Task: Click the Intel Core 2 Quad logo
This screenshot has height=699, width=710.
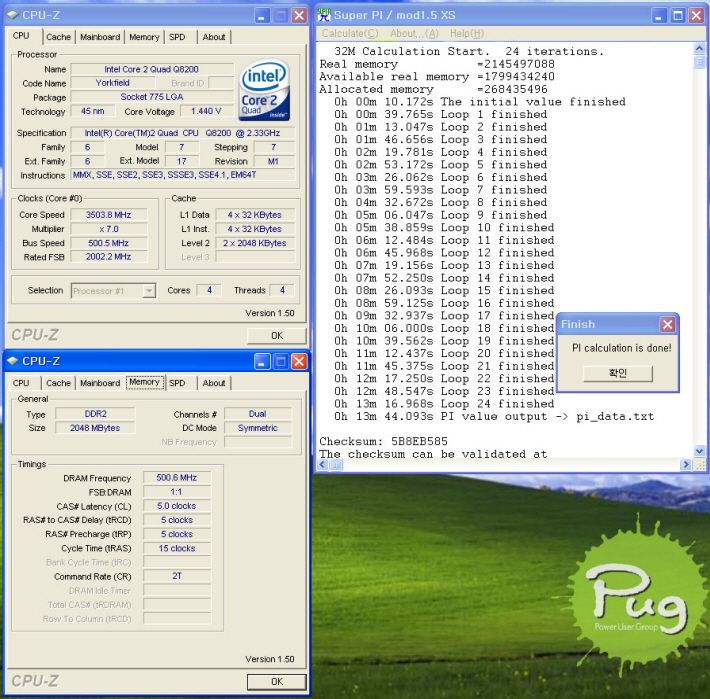Action: pyautogui.click(x=264, y=91)
